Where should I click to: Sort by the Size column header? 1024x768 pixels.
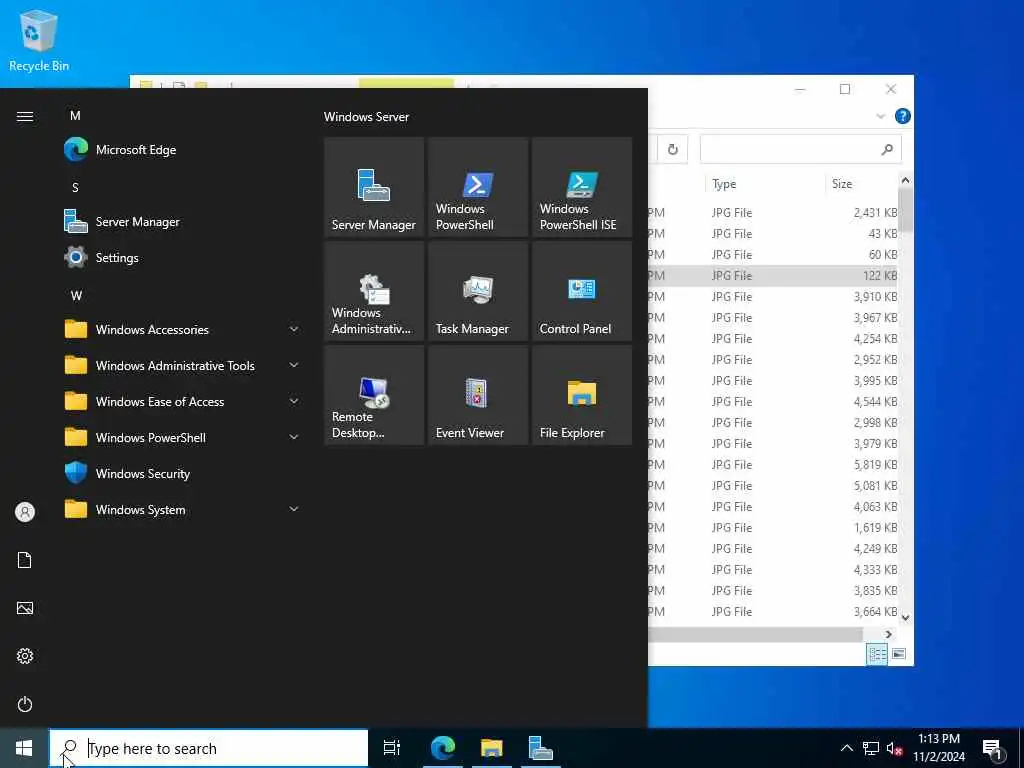pyautogui.click(x=861, y=184)
